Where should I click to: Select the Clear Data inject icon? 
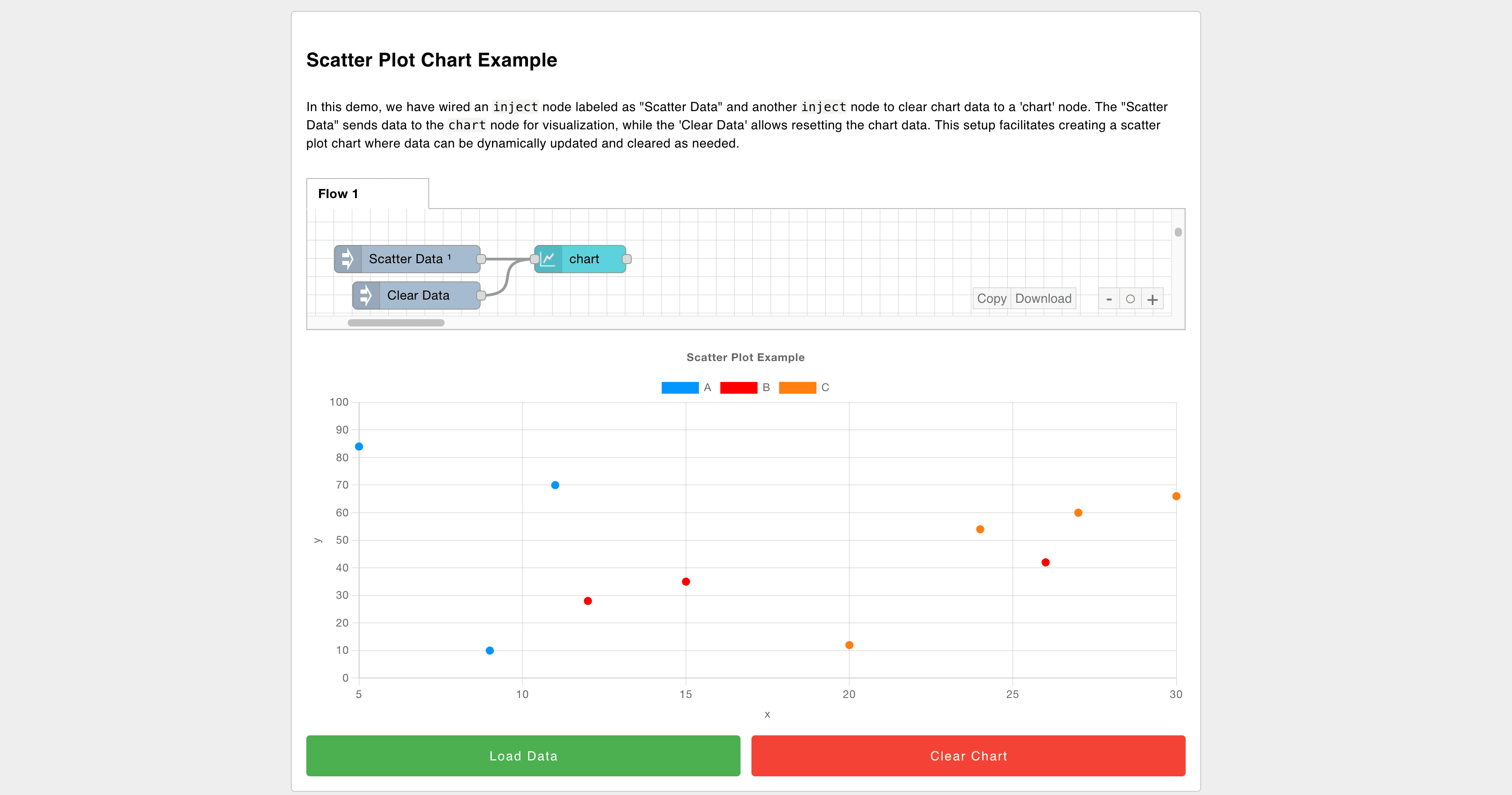pos(366,296)
